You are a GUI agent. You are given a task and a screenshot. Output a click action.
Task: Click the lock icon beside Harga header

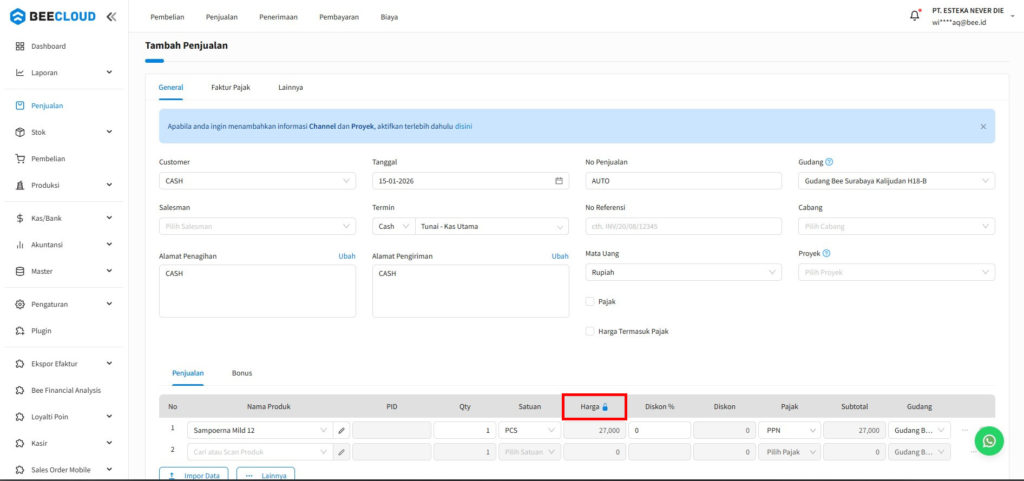(605, 407)
